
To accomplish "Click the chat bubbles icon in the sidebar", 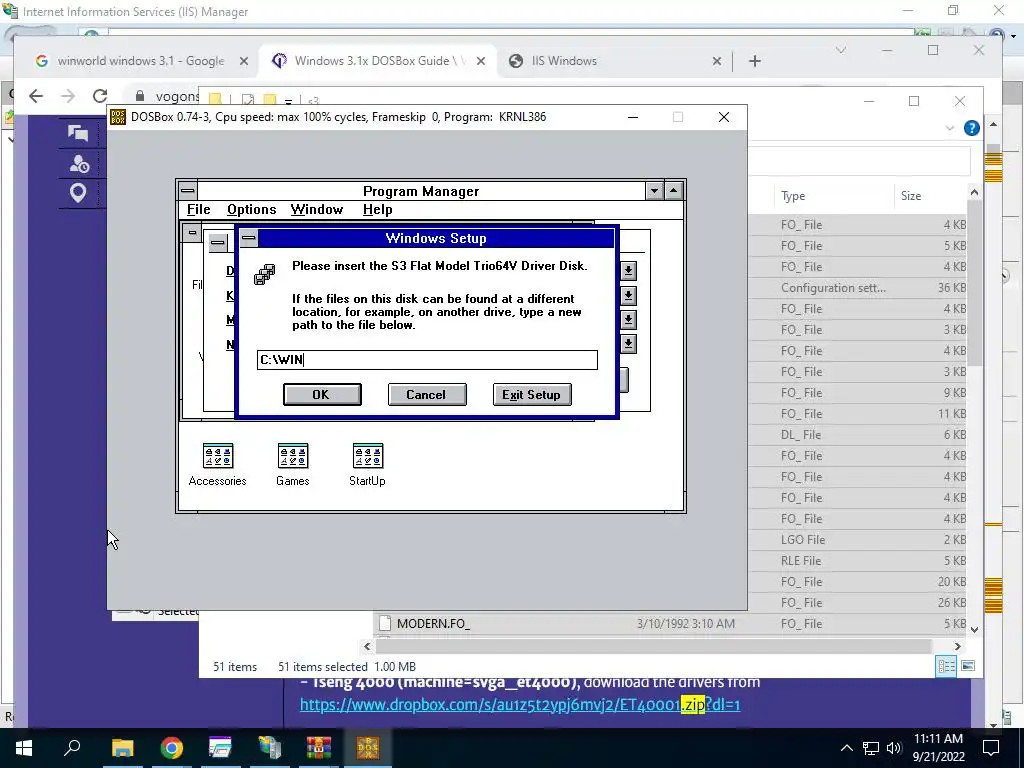I will pos(78,133).
